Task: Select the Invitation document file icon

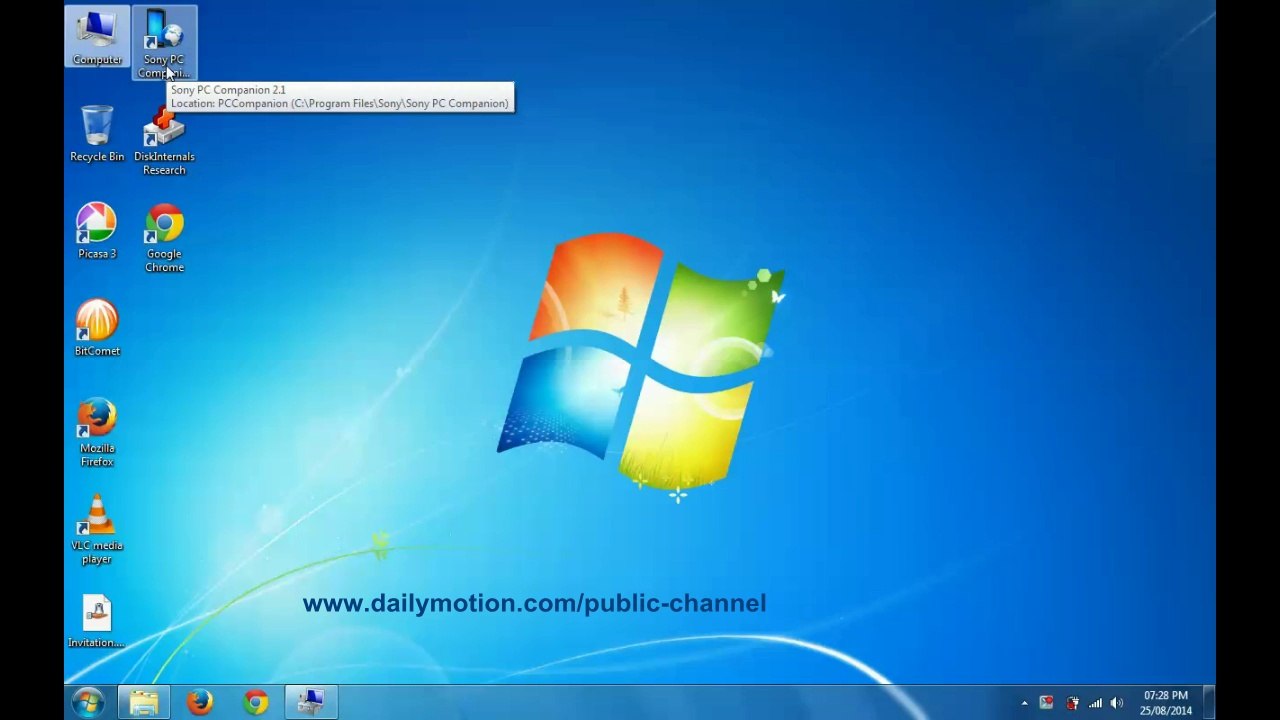Action: (97, 620)
